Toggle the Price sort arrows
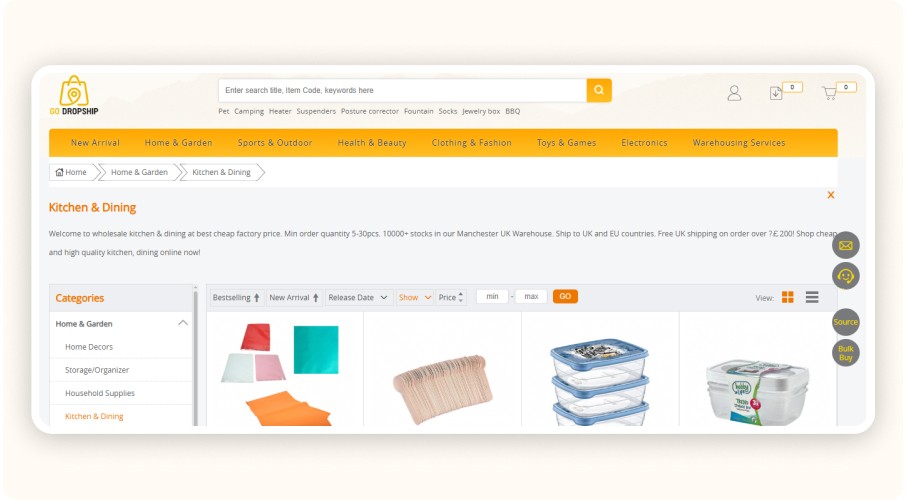Image resolution: width=907 pixels, height=500 pixels. (x=461, y=297)
